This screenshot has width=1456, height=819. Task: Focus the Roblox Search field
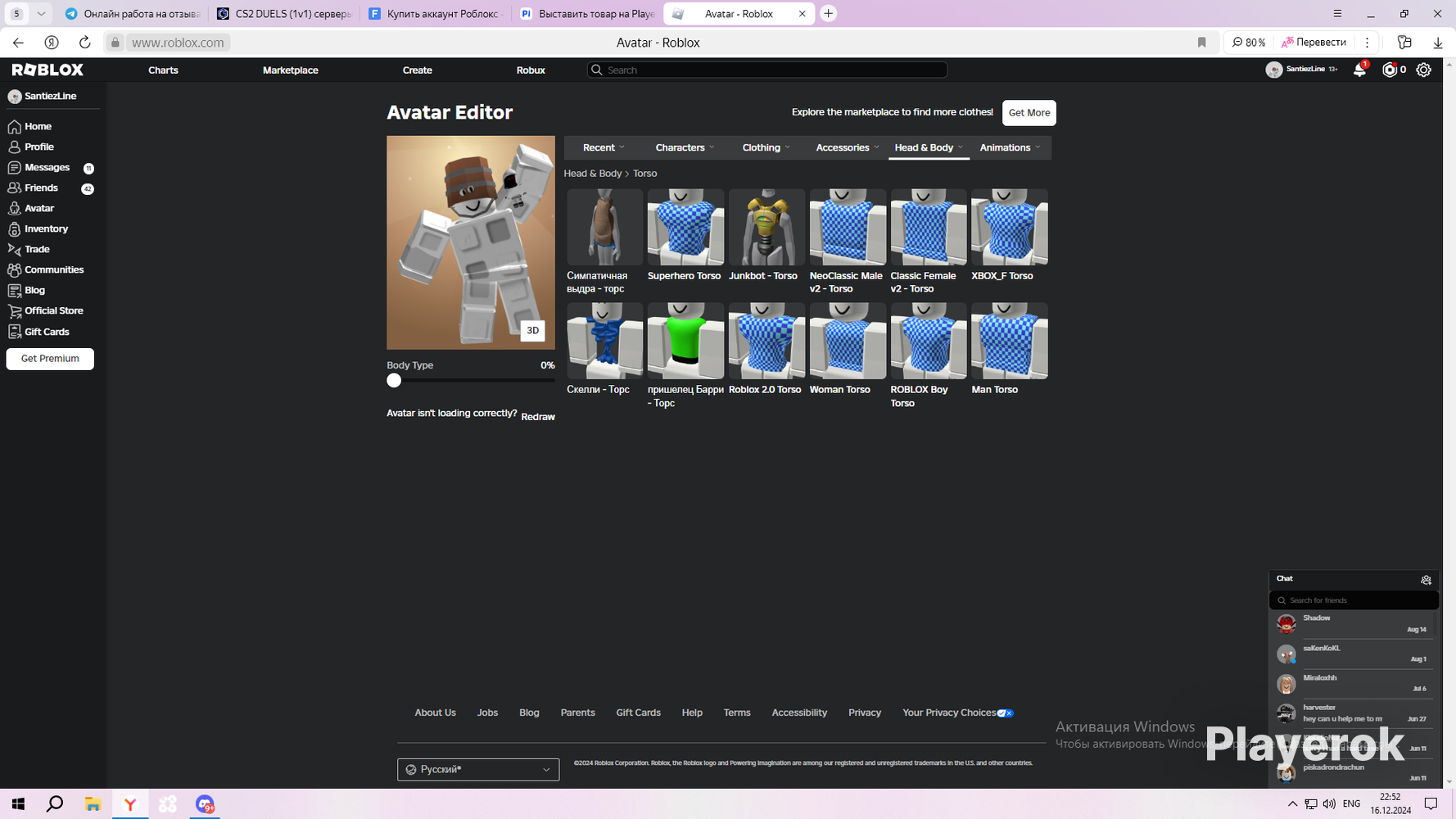click(x=767, y=70)
